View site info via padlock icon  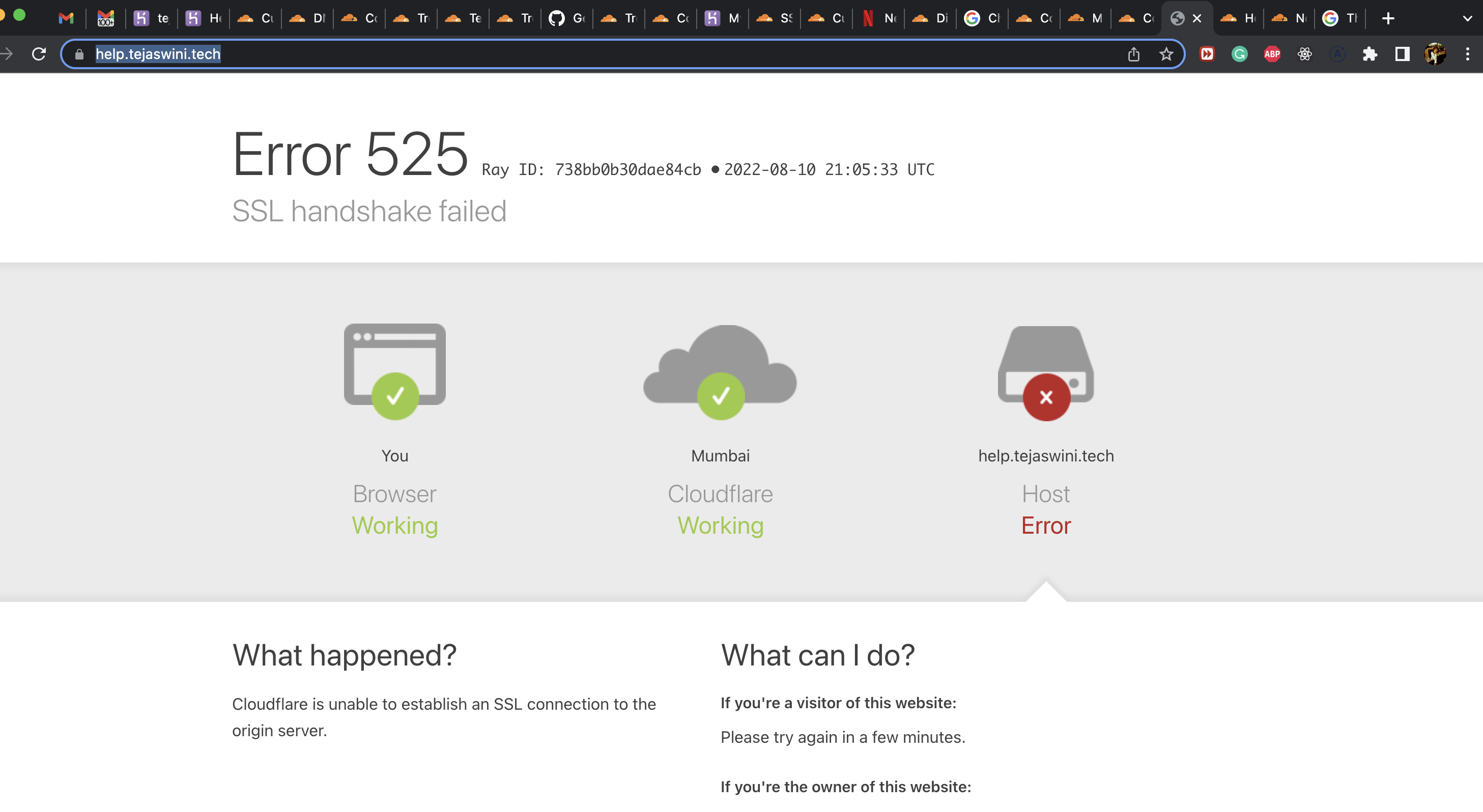click(x=79, y=54)
